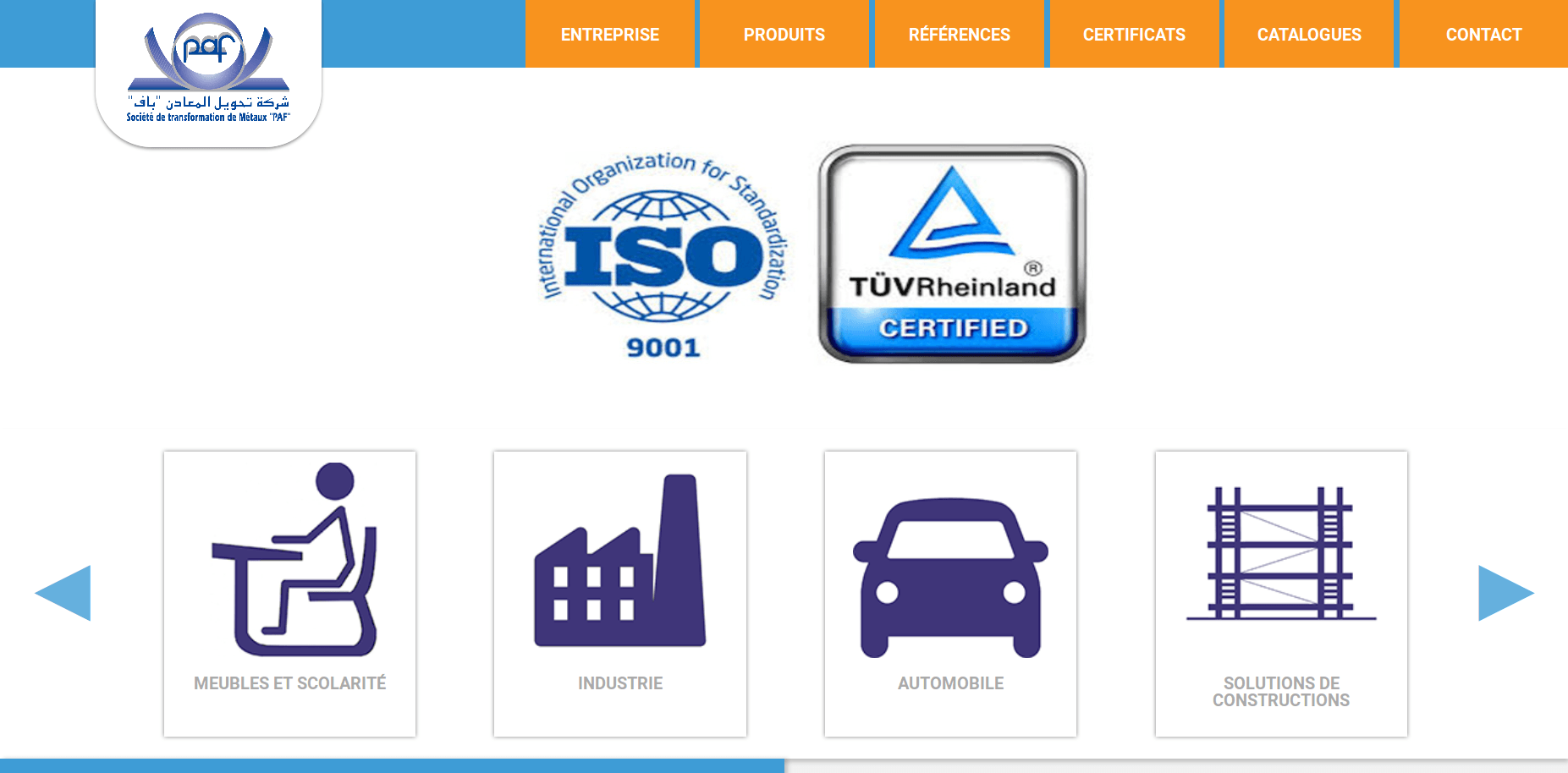The height and width of the screenshot is (773, 1568).
Task: Go to the Contact page
Action: coord(1483,35)
